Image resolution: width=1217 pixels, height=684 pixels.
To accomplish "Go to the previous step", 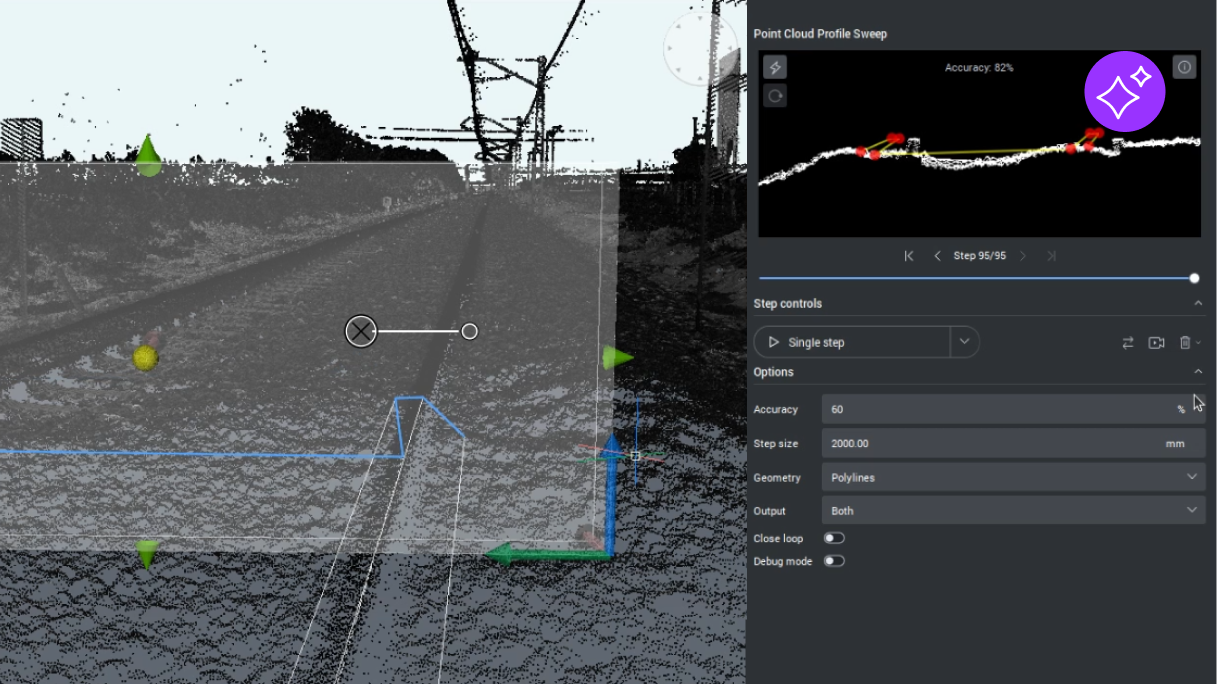I will point(937,255).
